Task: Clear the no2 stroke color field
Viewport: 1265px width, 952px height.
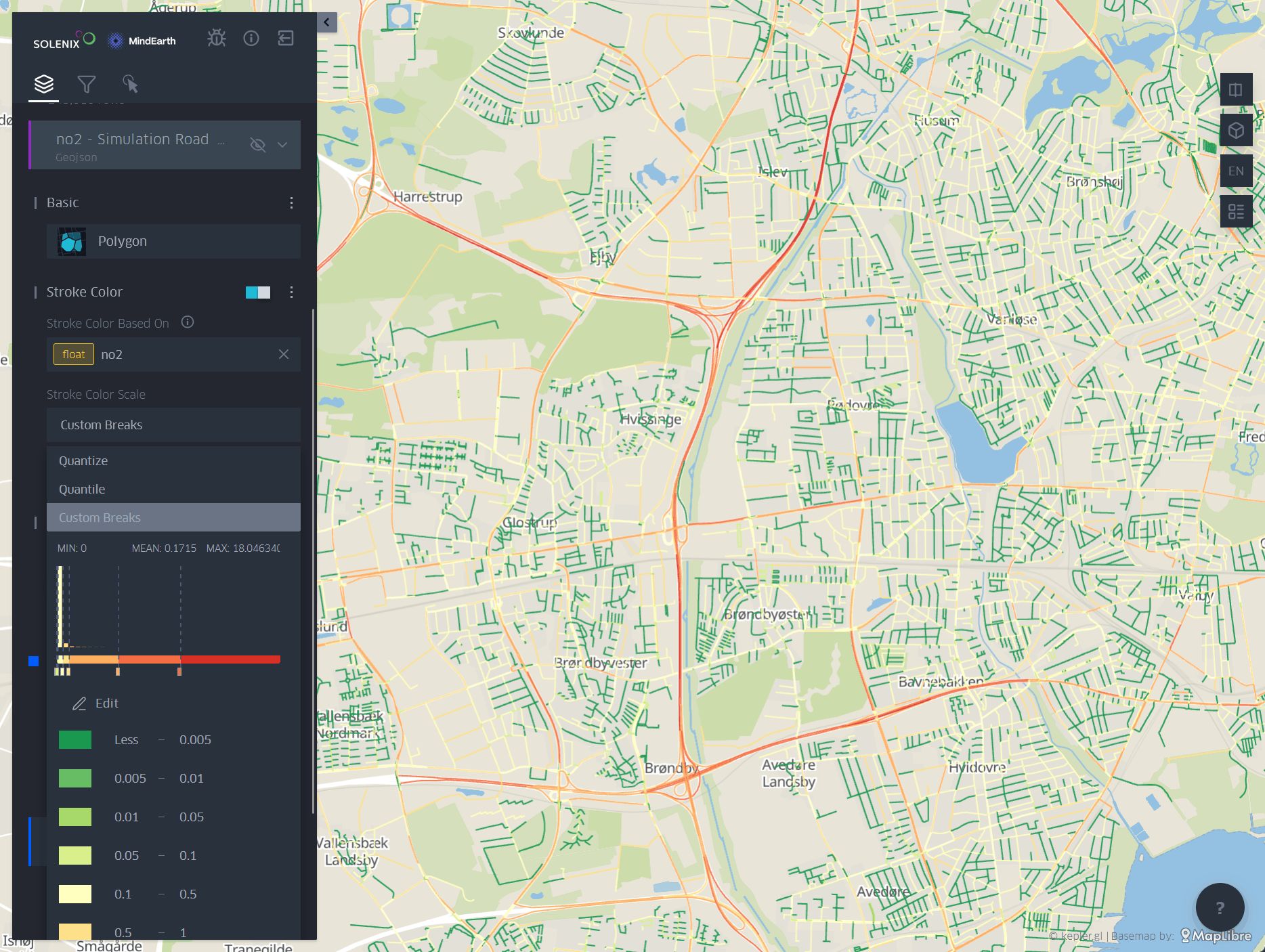Action: pyautogui.click(x=284, y=354)
